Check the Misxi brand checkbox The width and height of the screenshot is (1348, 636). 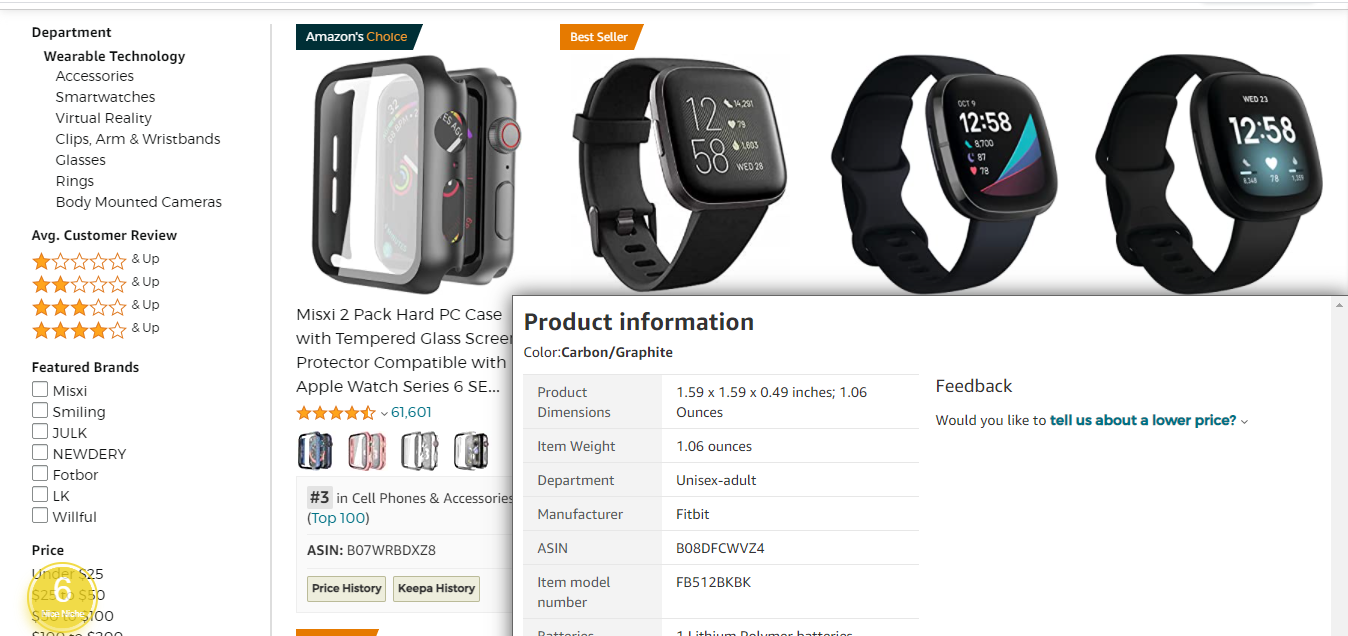pos(40,389)
